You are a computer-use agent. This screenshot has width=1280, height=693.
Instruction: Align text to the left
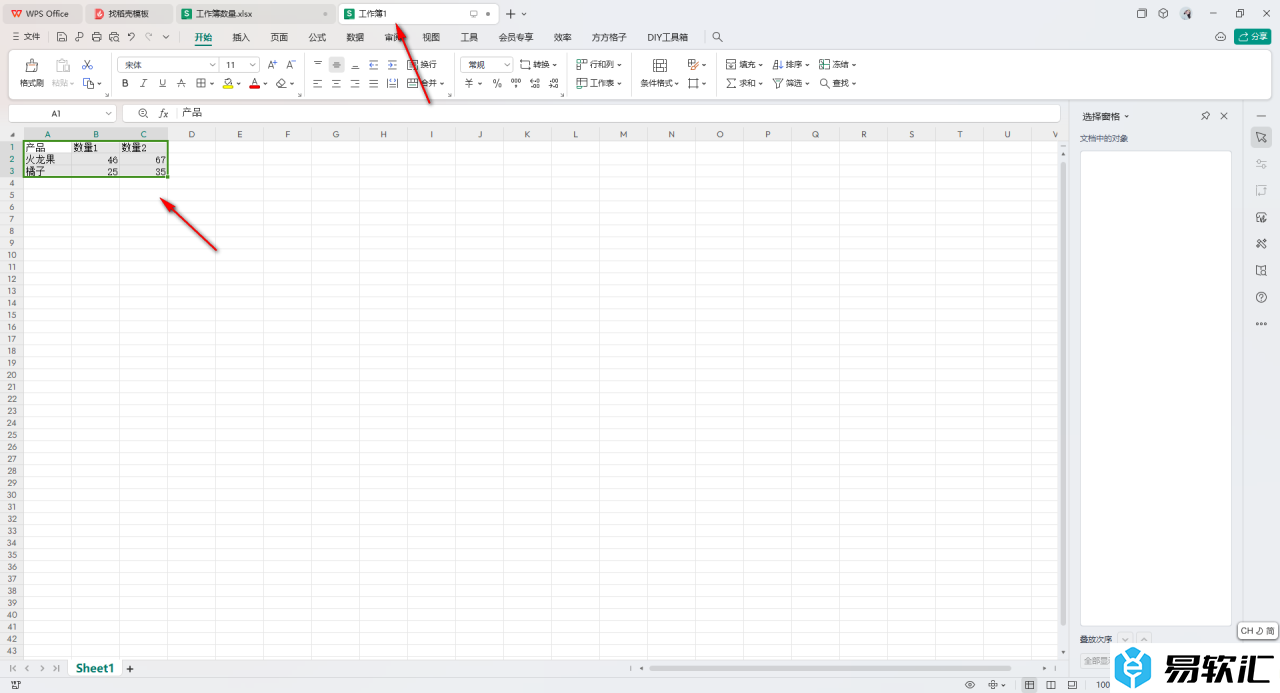click(318, 83)
